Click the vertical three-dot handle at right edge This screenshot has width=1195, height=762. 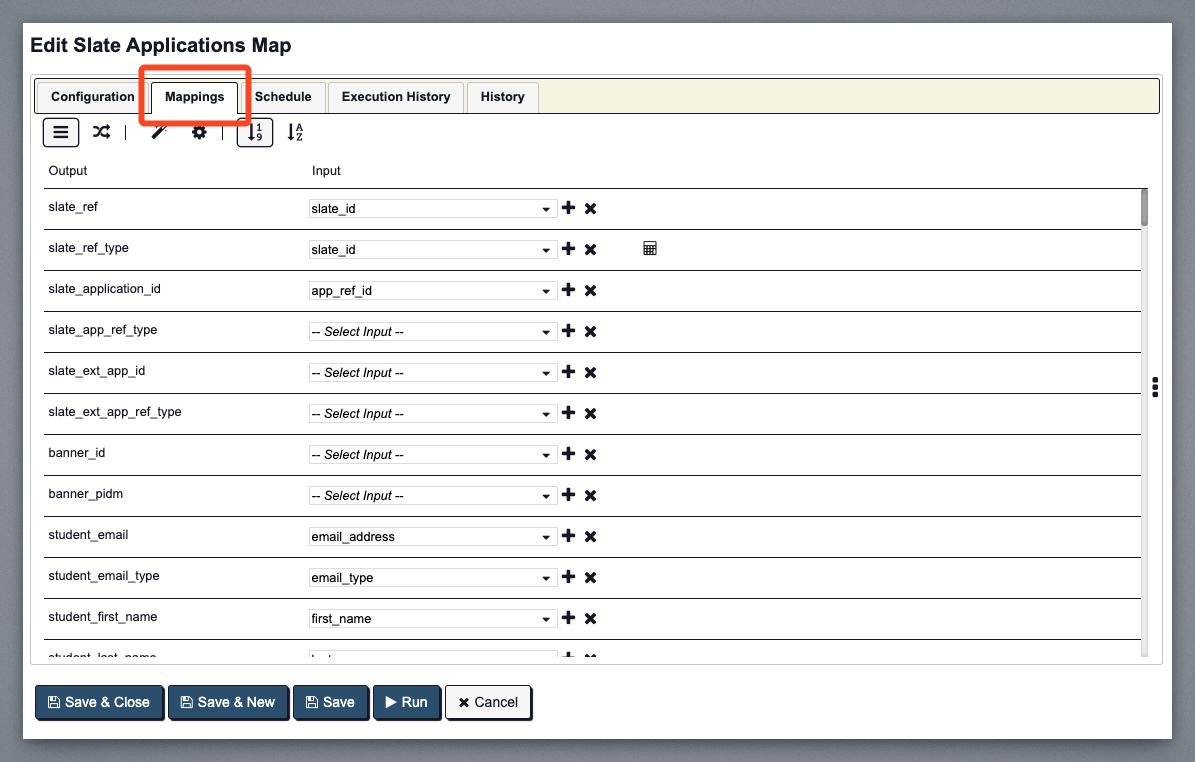click(1155, 387)
